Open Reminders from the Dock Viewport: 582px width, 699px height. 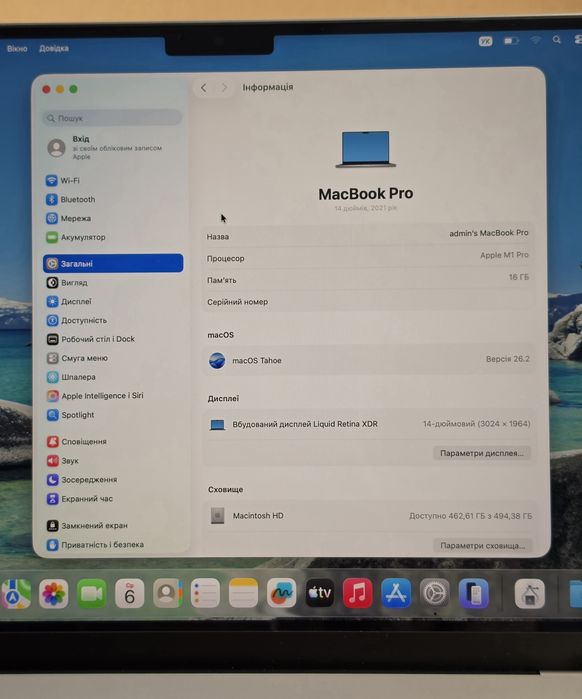205,593
